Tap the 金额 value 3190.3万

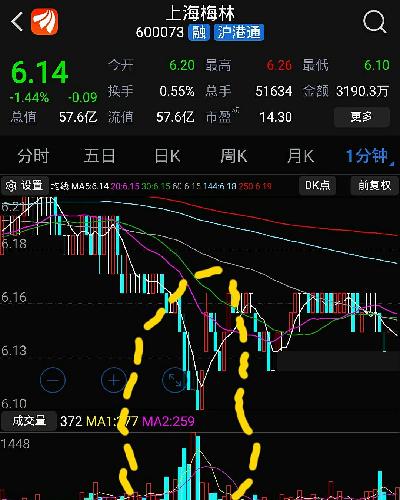click(363, 91)
